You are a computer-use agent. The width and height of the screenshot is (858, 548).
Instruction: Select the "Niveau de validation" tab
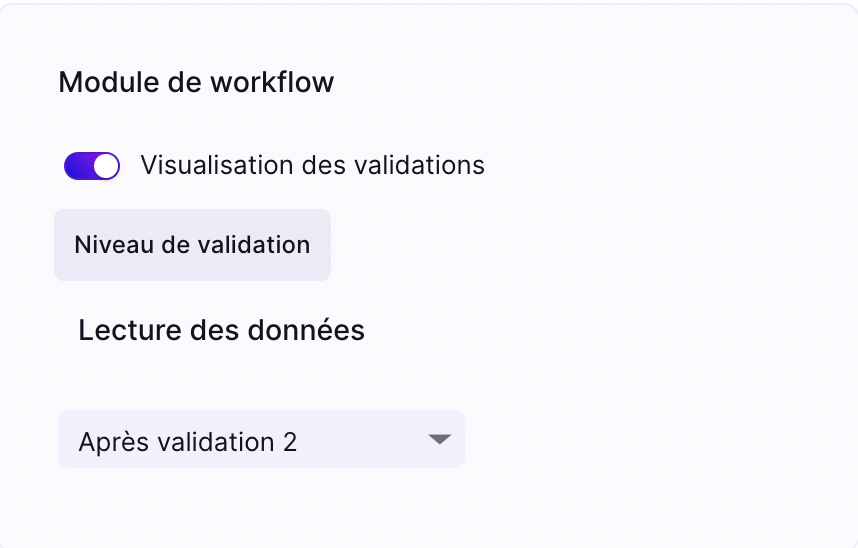click(192, 245)
